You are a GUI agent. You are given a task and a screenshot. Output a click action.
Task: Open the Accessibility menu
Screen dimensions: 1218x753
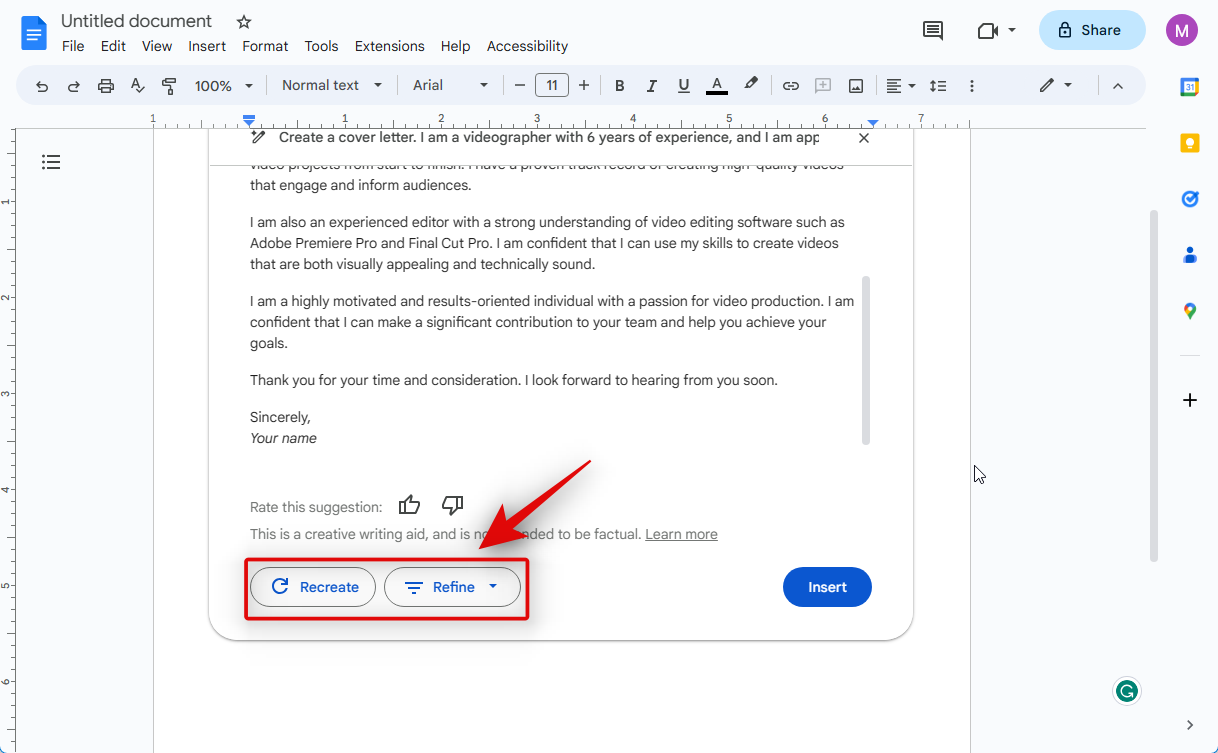527,46
